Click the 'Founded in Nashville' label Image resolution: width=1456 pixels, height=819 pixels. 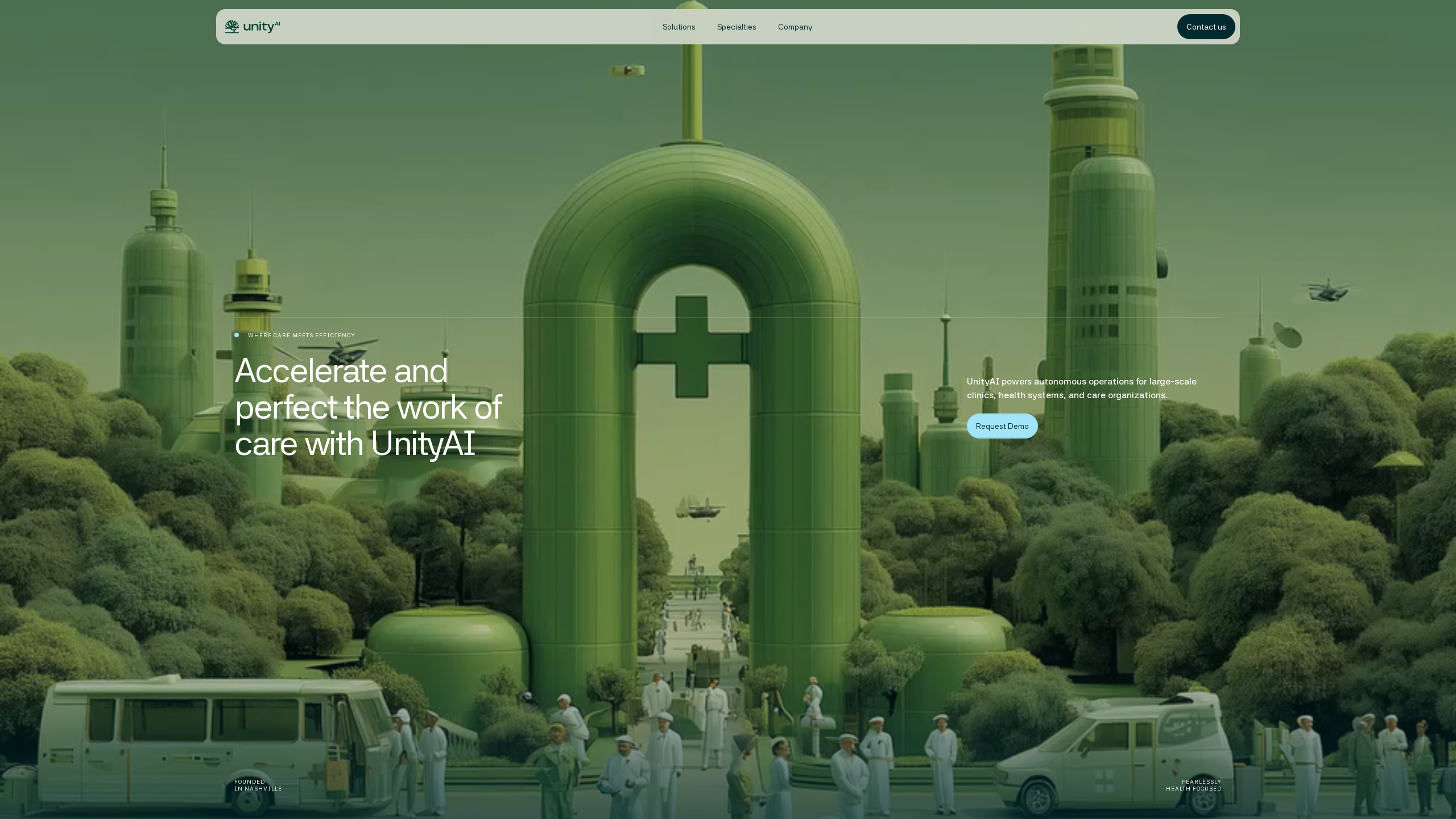(258, 785)
